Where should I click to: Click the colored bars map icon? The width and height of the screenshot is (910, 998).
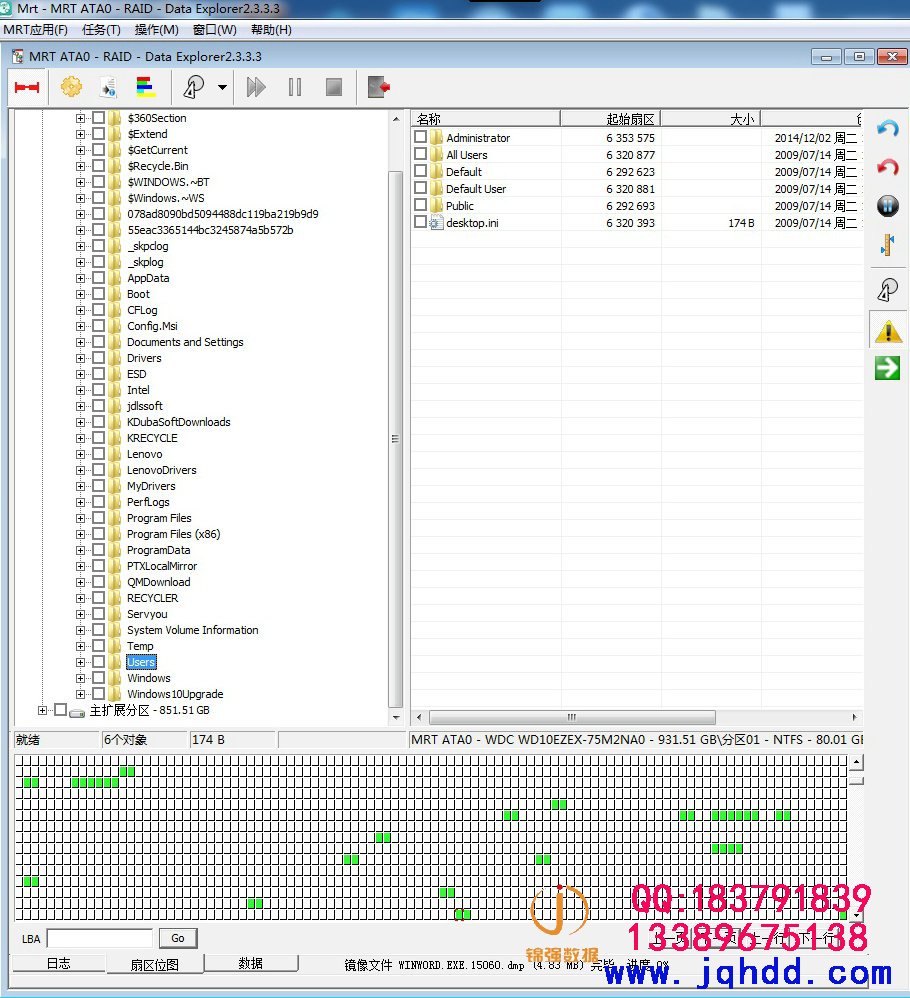[146, 87]
